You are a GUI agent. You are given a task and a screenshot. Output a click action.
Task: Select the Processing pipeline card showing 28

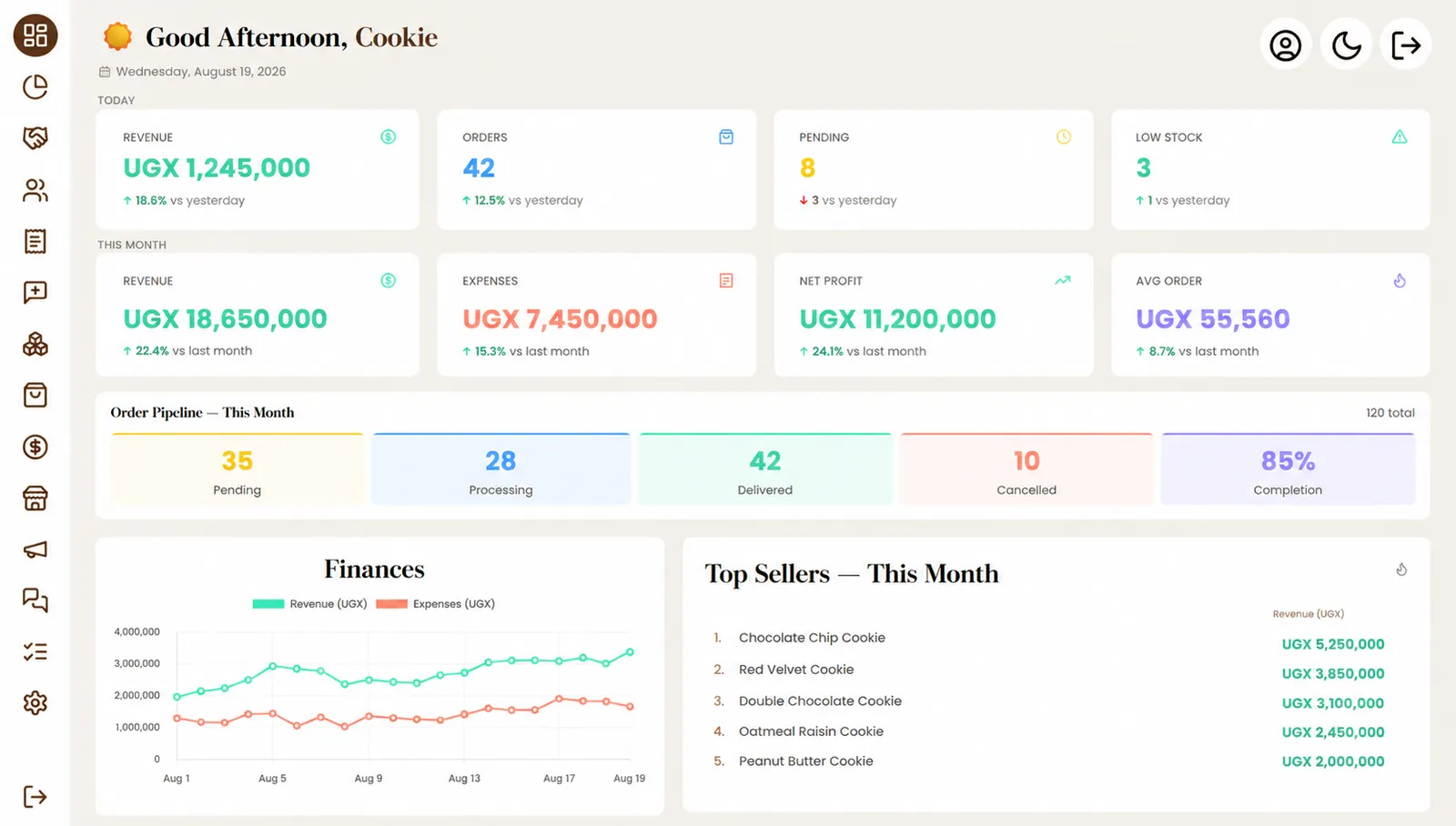pos(500,469)
